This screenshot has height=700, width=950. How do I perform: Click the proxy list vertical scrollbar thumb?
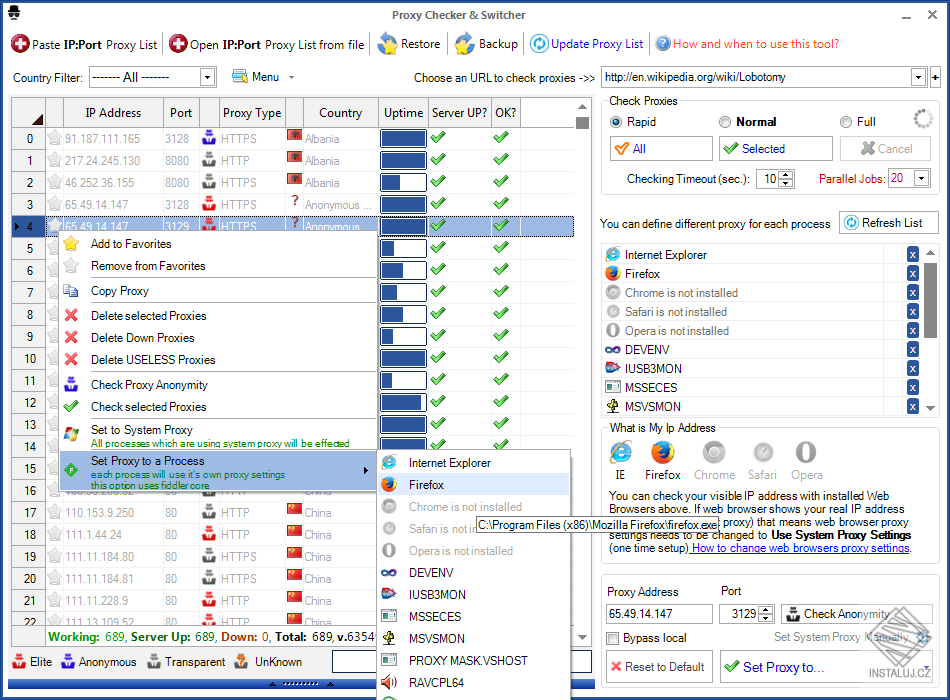click(x=582, y=123)
